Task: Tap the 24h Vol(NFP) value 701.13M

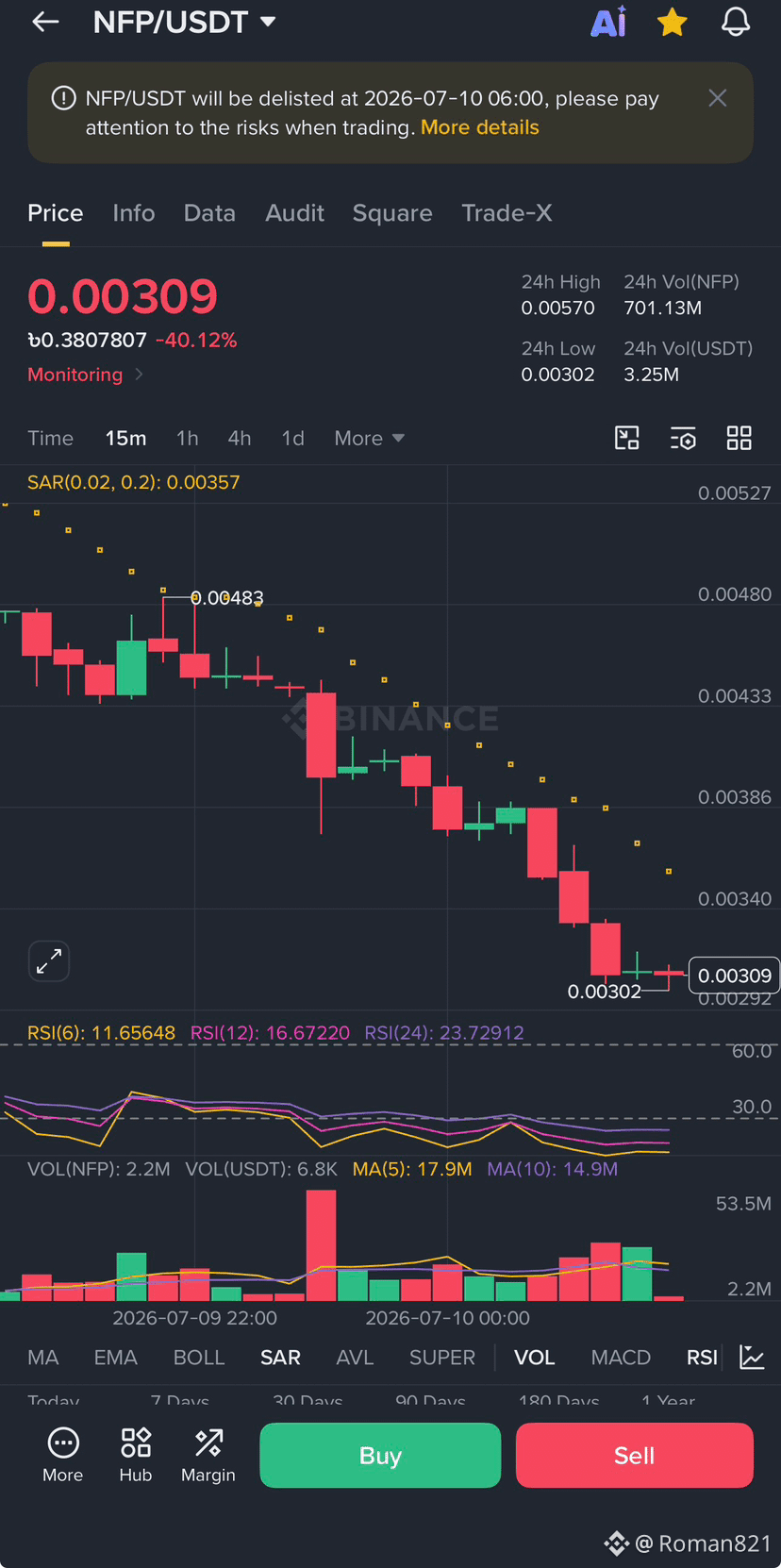Action: click(663, 309)
